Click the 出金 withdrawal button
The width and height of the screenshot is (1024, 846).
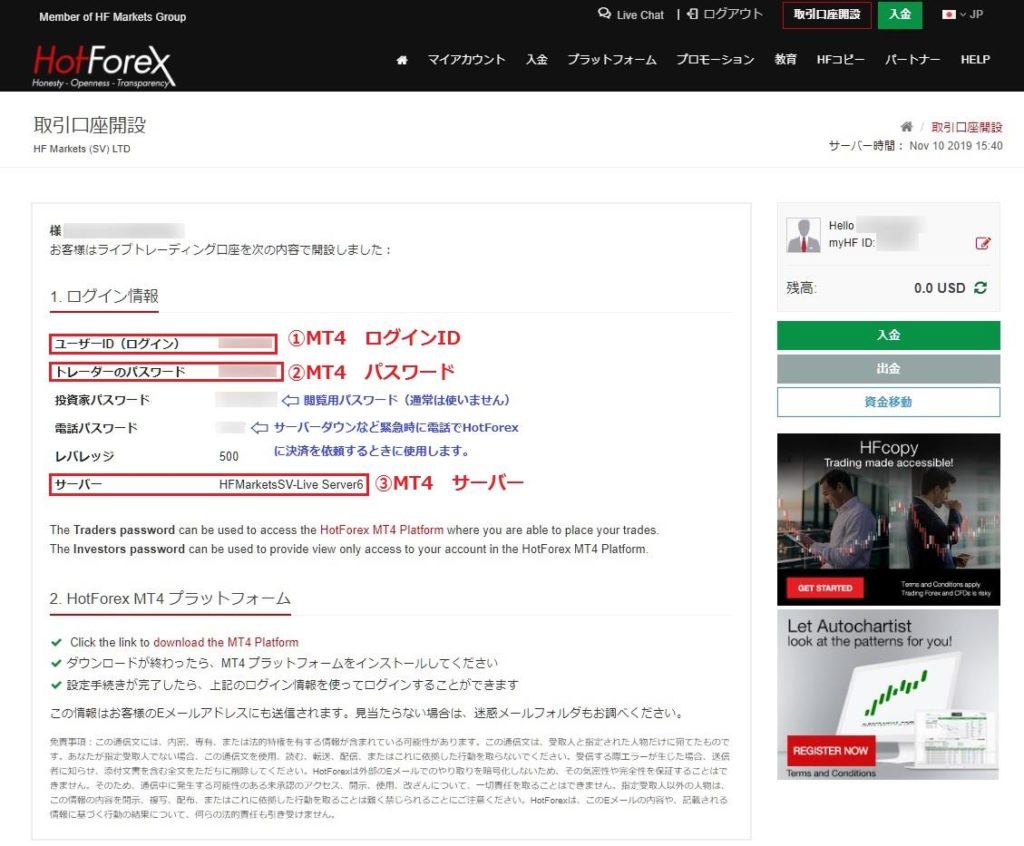pyautogui.click(x=888, y=368)
